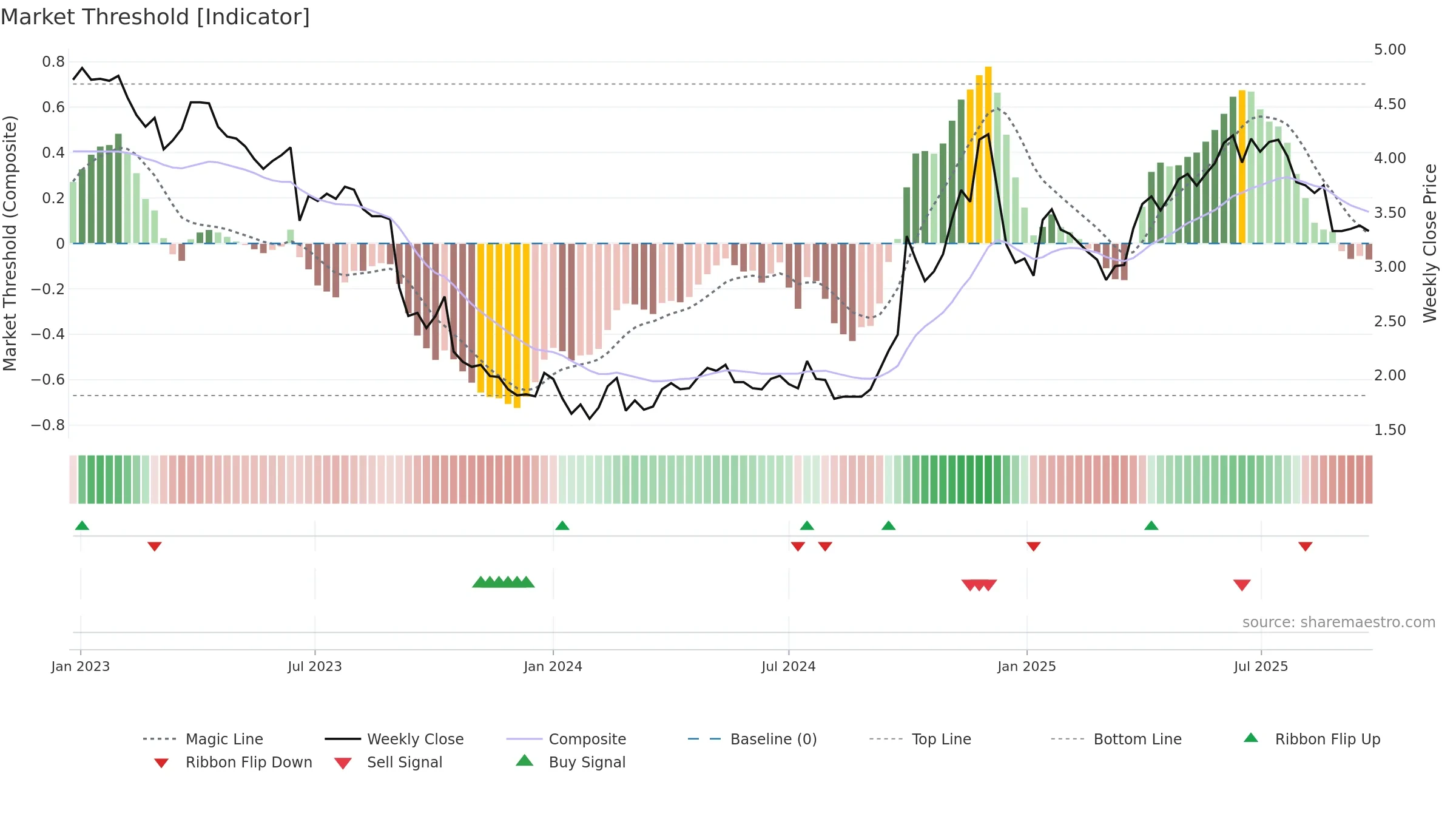Click the Ribbon Flip Down marker at Jan 2025
The width and height of the screenshot is (1456, 819).
[1034, 547]
